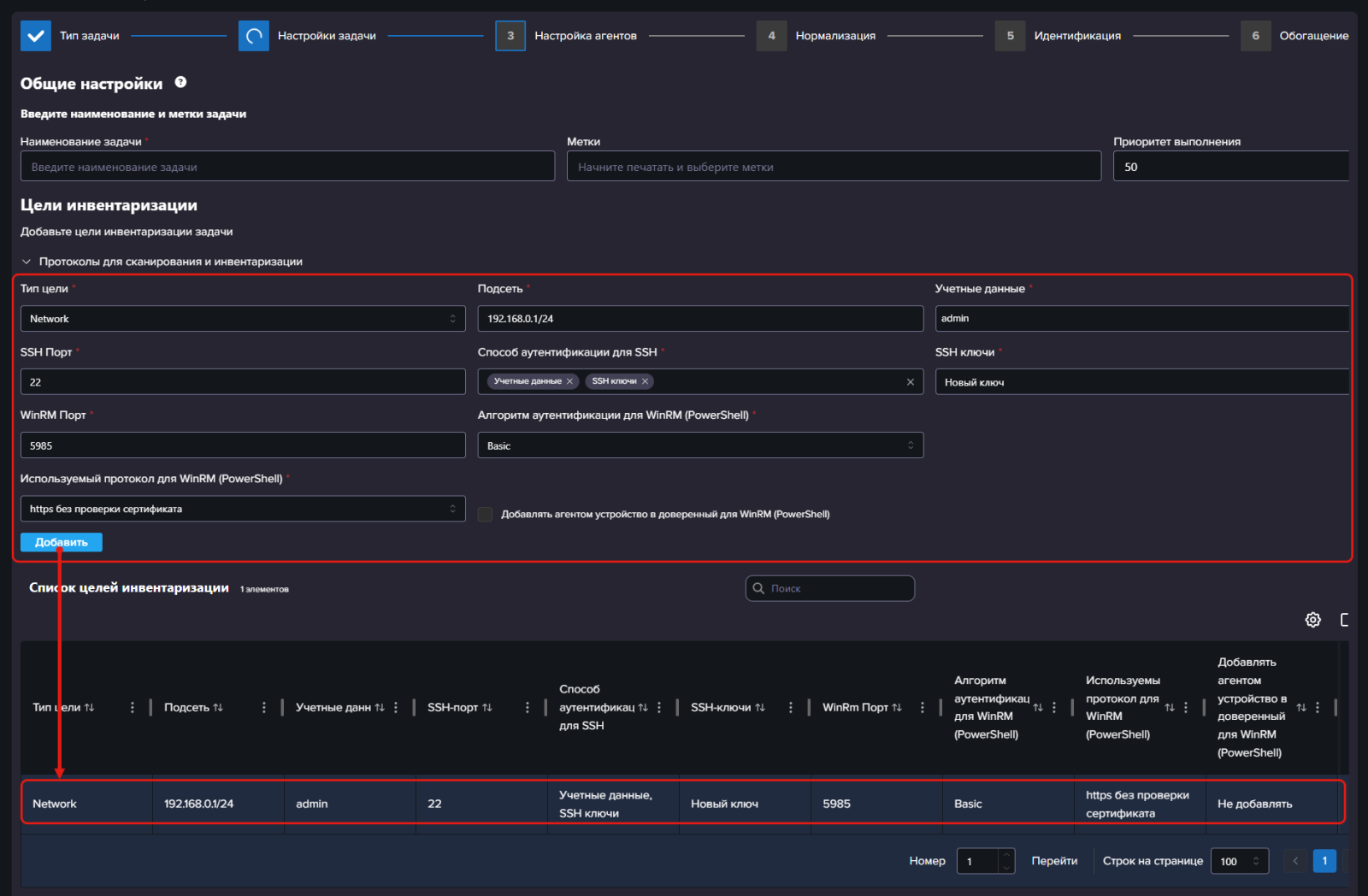Click the task name input field
The height and width of the screenshot is (896, 1368).
coord(287,167)
